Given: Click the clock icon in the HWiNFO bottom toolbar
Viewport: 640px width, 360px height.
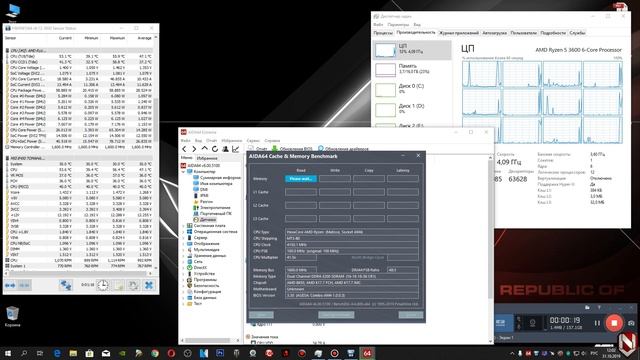Looking at the screenshot, I should (103, 285).
